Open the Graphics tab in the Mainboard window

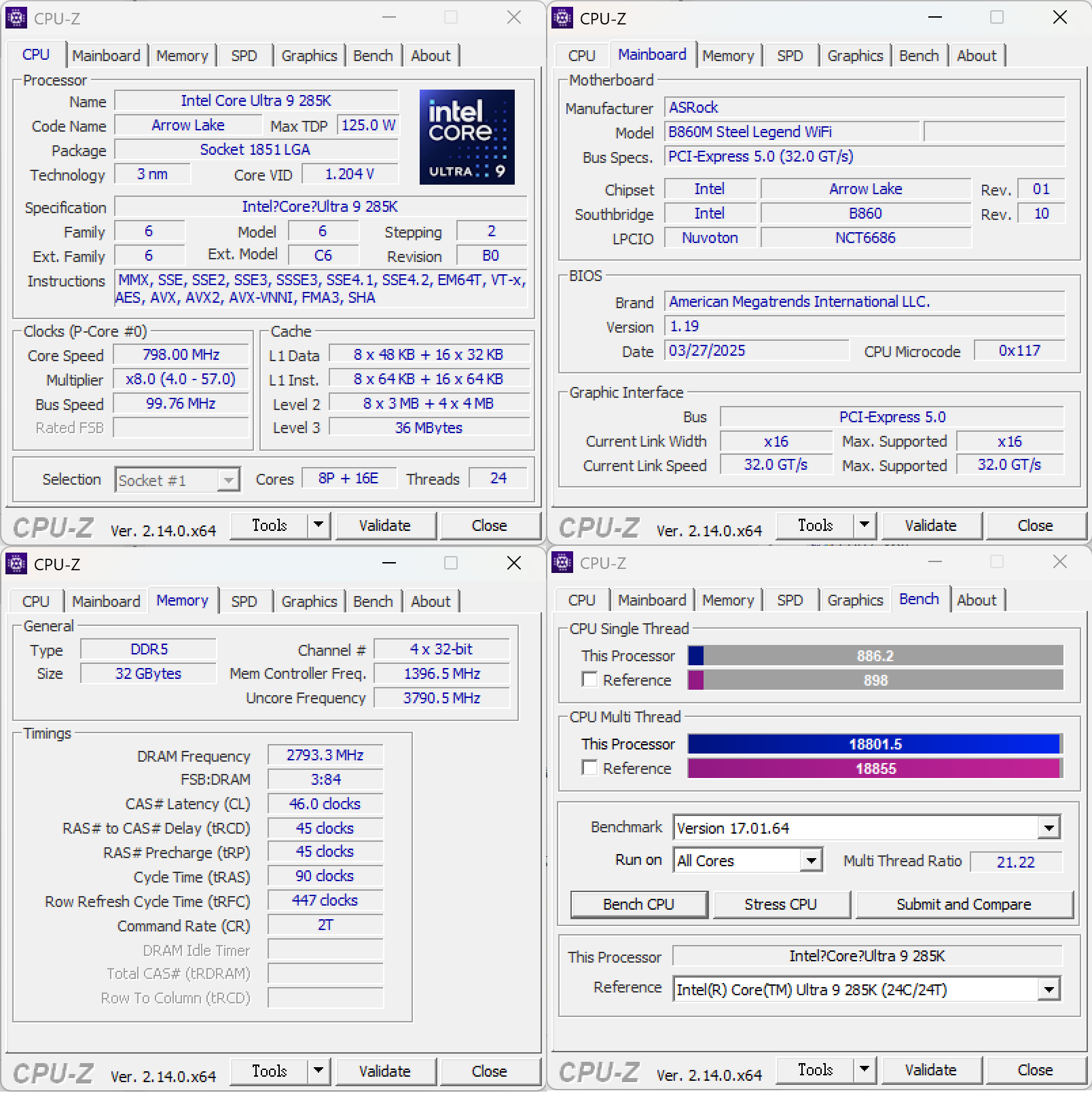[855, 56]
